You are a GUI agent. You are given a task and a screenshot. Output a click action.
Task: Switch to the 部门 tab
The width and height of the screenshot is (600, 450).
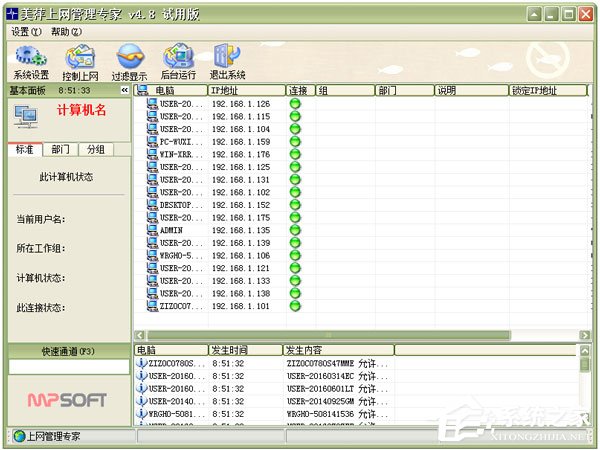point(61,149)
